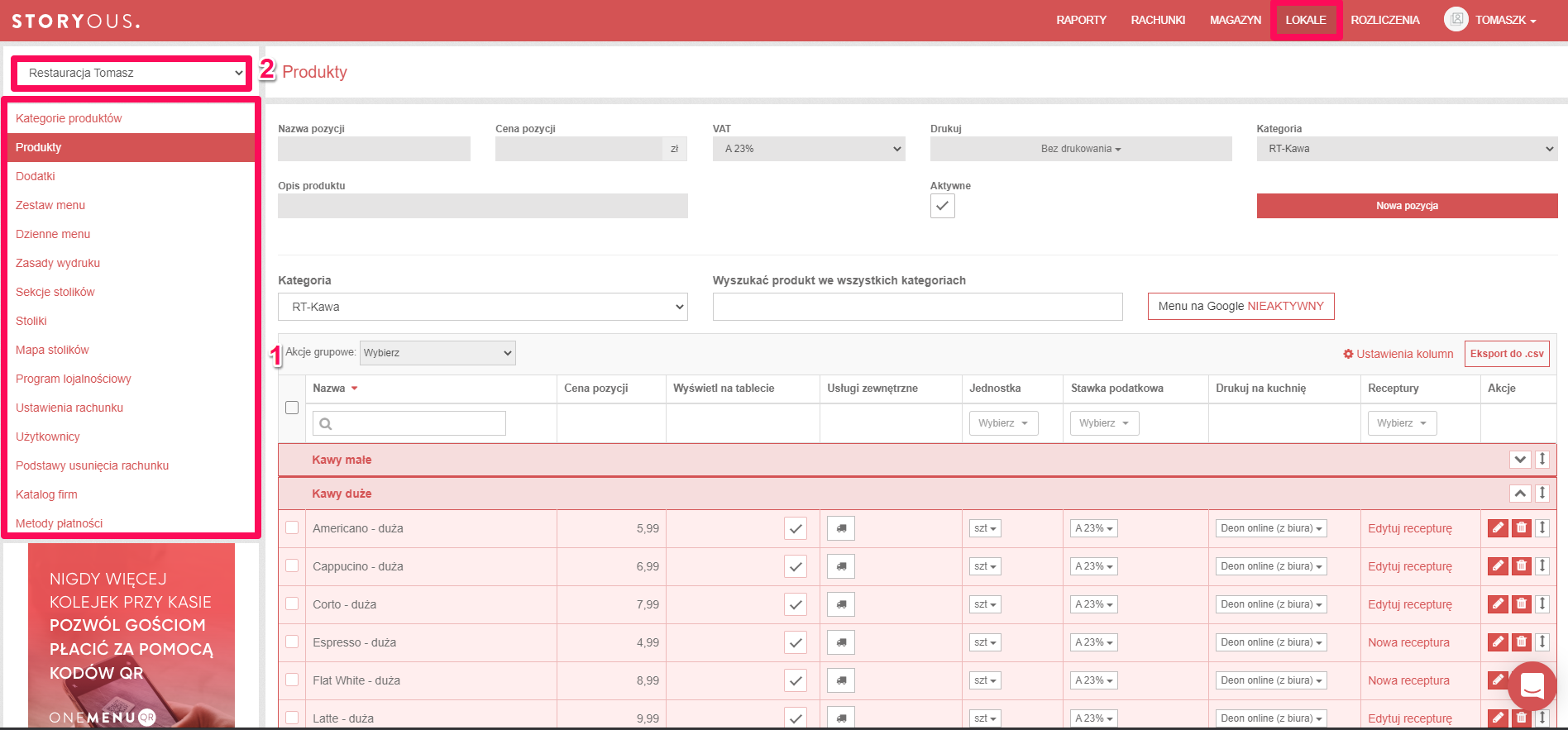Click the Nazwa column filter search box

pyautogui.click(x=409, y=423)
